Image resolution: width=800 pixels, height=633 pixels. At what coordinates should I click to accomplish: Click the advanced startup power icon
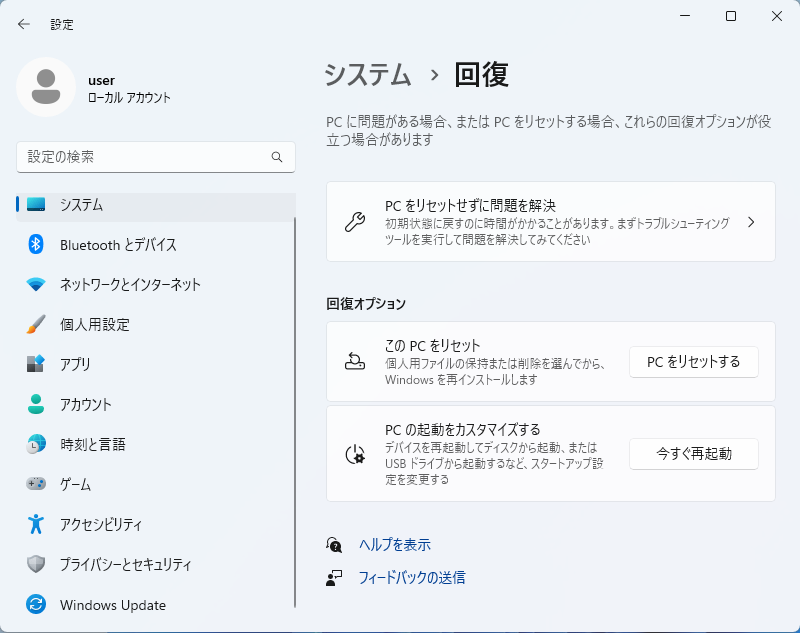coord(355,454)
